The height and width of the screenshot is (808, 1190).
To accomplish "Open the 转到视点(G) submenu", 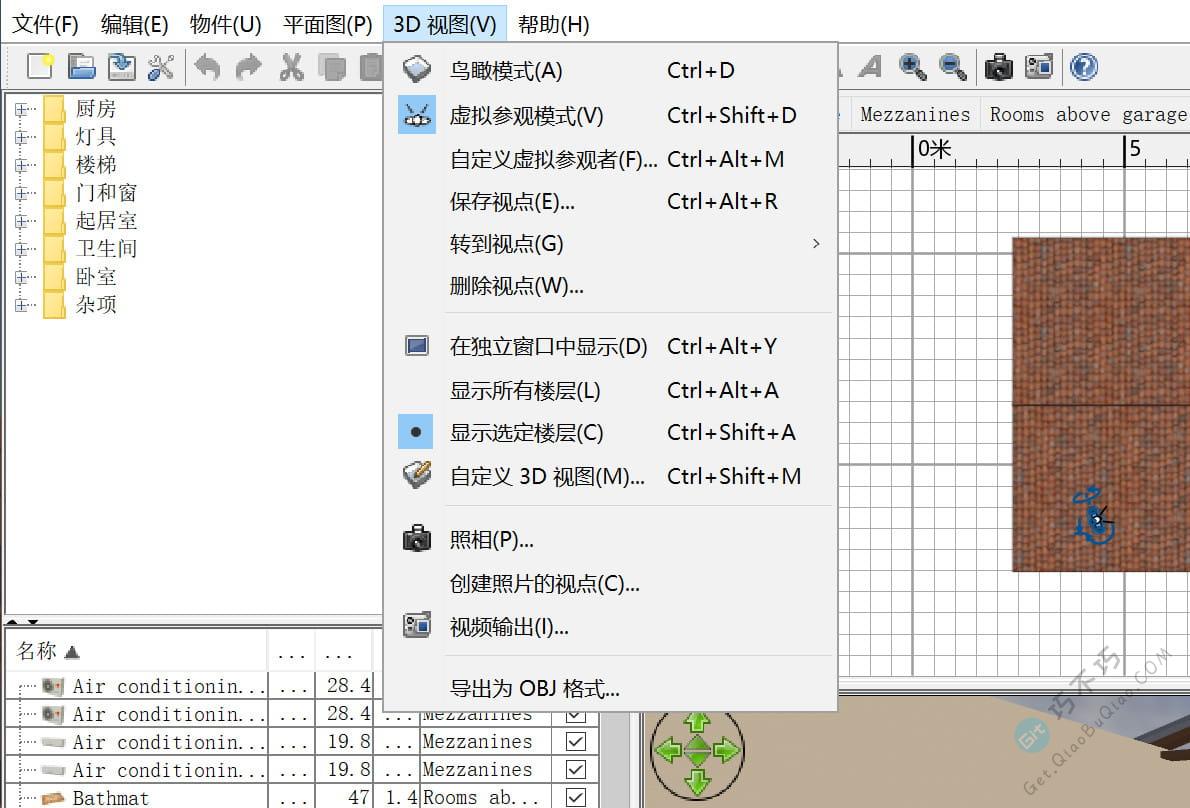I will point(610,244).
